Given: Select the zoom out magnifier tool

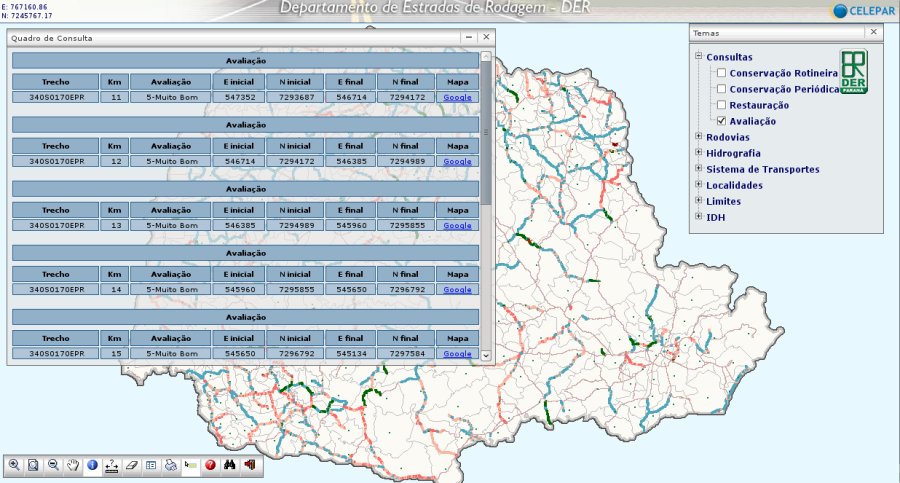Looking at the screenshot, I should click(53, 465).
